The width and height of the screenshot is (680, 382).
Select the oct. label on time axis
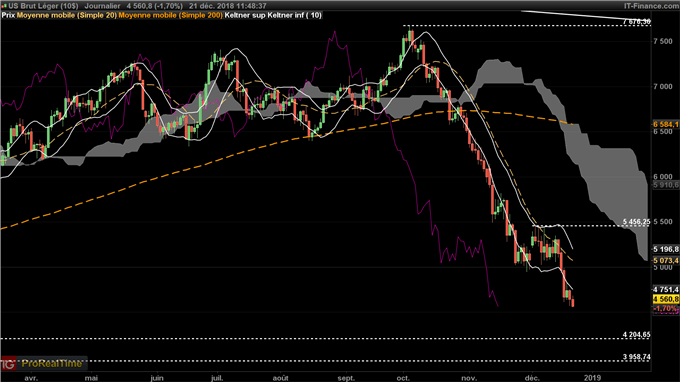click(403, 378)
